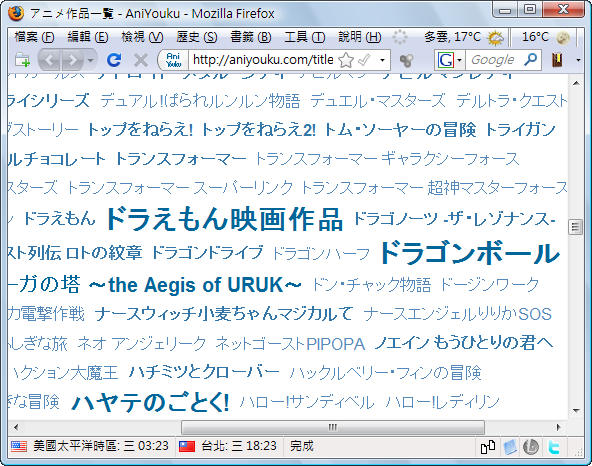The width and height of the screenshot is (592, 466).
Task: Open the ハヤテのごとく! link
Action: coord(150,403)
